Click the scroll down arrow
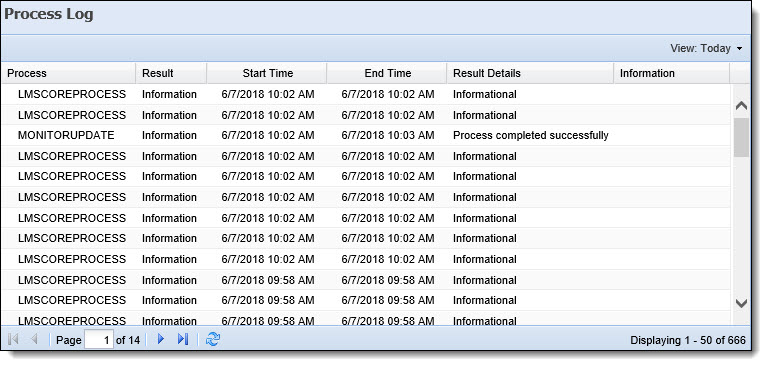Screen dimensions: 767x366 742,303
